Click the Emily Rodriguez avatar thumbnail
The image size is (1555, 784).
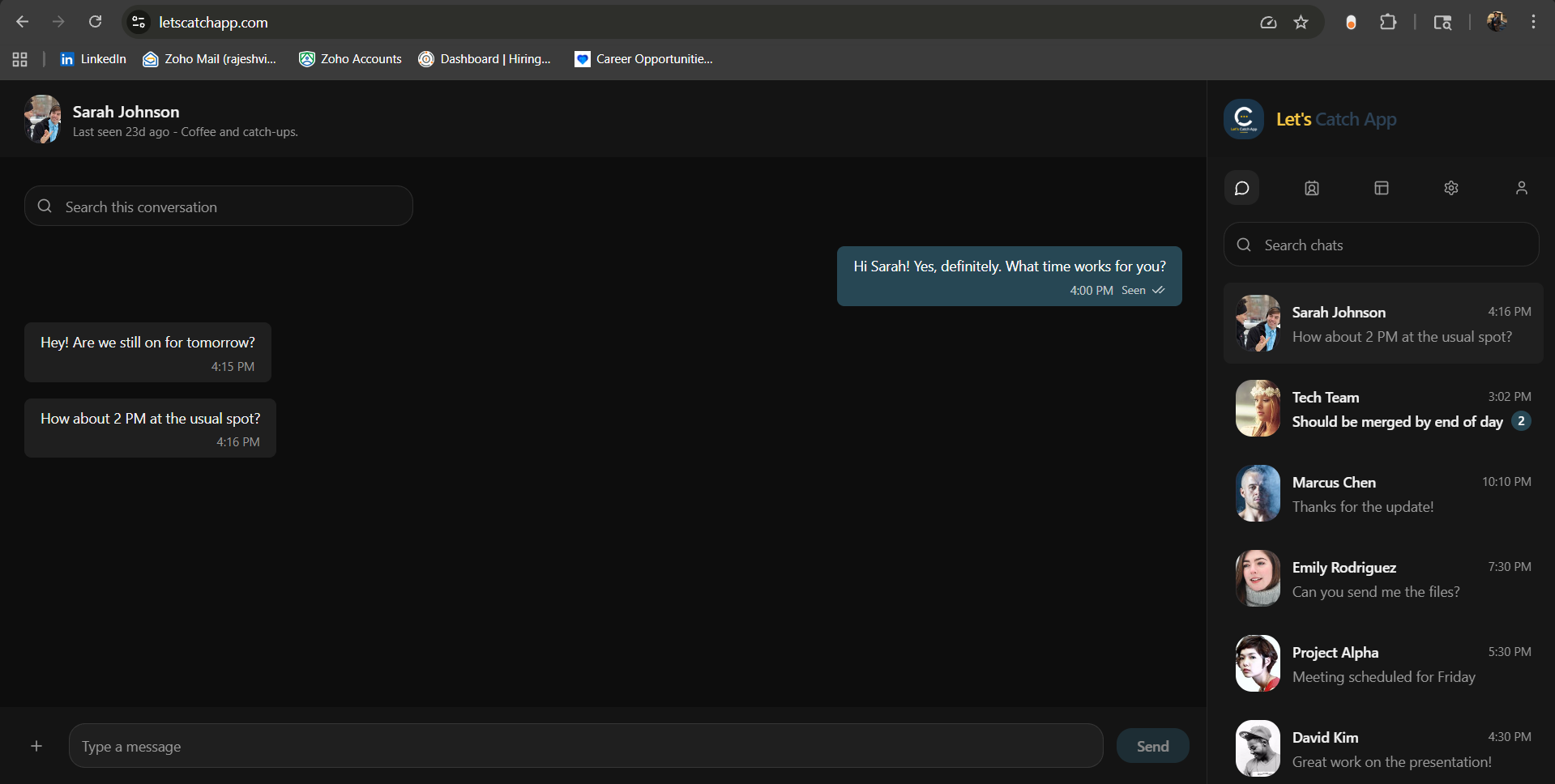pyautogui.click(x=1258, y=578)
